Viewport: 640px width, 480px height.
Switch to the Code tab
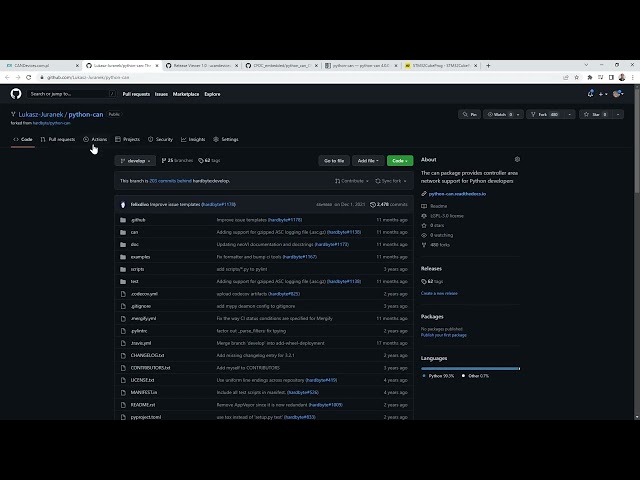tap(23, 140)
